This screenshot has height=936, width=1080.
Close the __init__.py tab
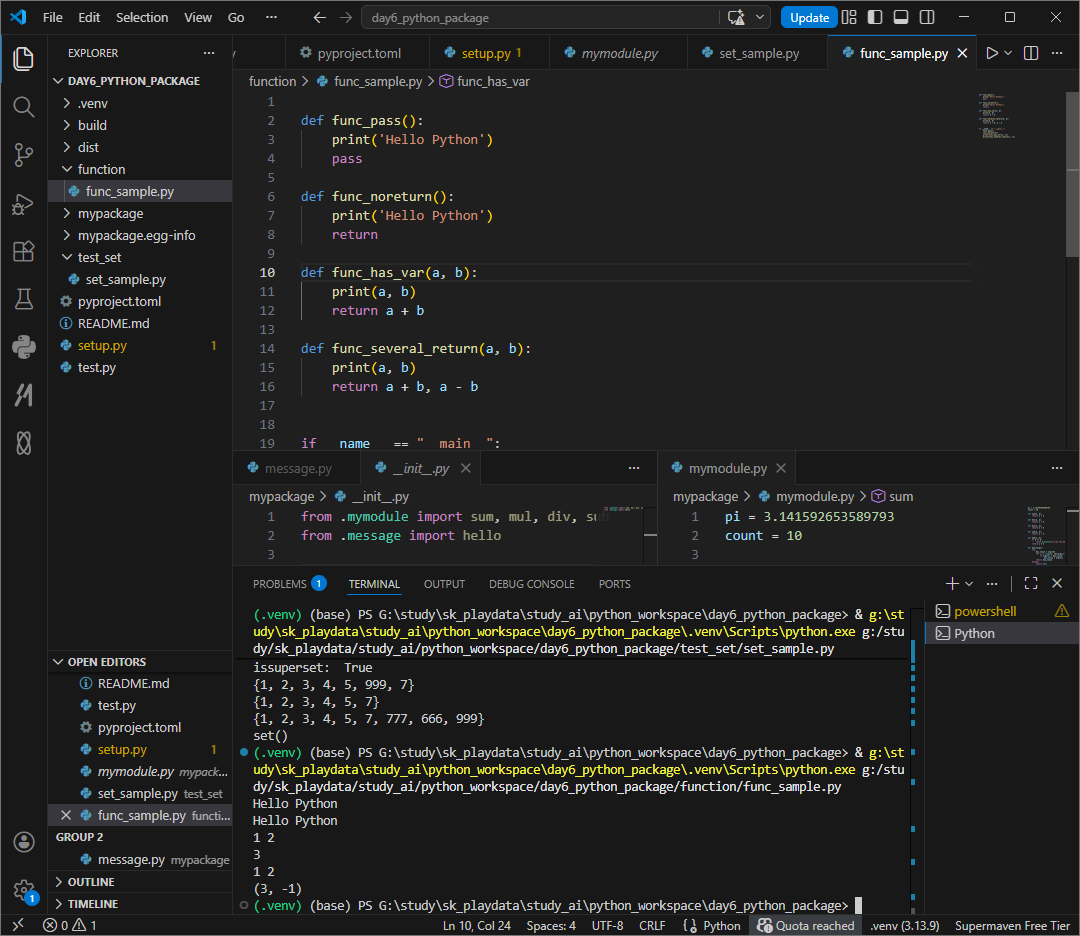[x=466, y=468]
